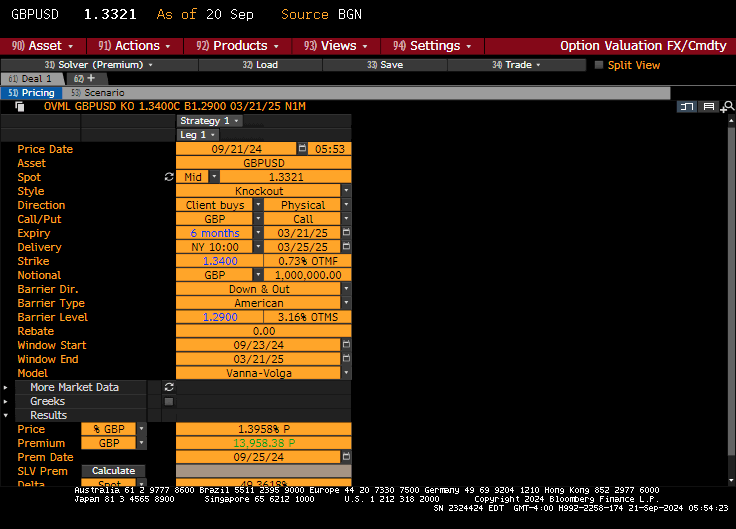Open the Delivery date calendar icon
736x529 pixels.
(x=346, y=246)
